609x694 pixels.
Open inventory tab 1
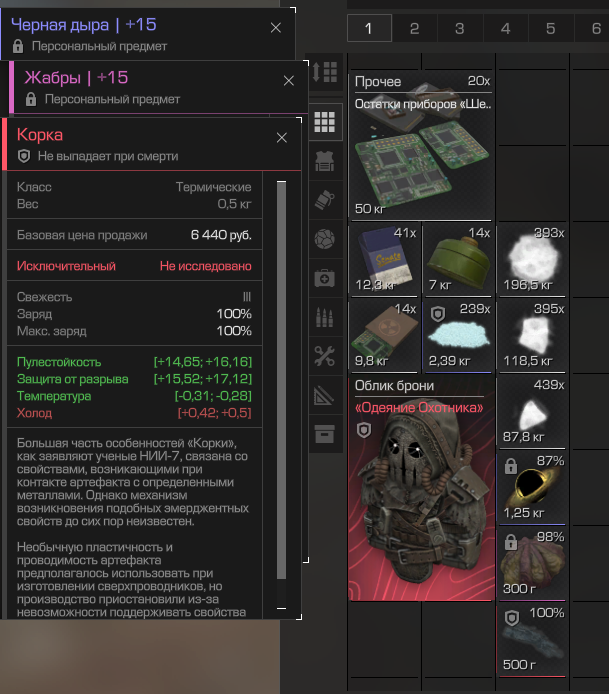pyautogui.click(x=369, y=29)
